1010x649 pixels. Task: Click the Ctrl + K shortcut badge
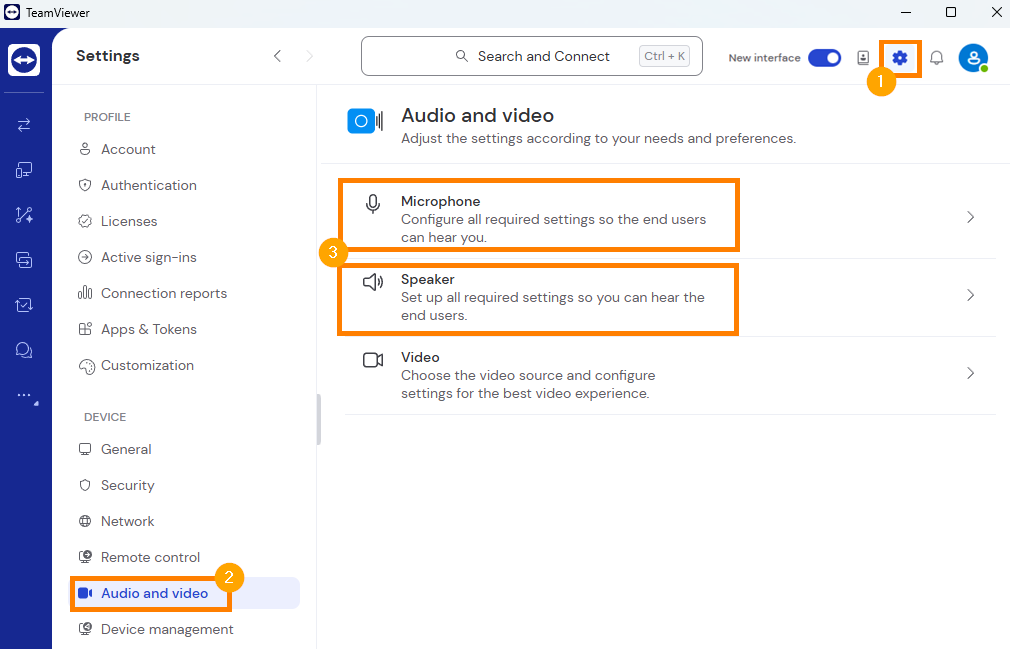(x=664, y=56)
